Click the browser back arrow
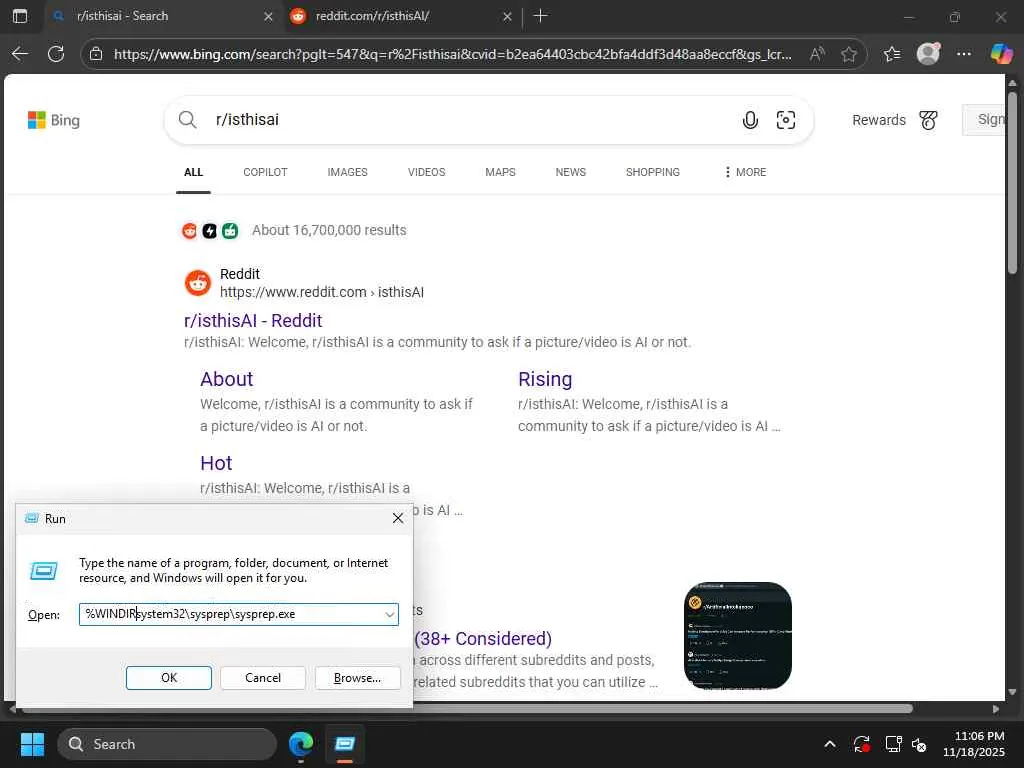This screenshot has width=1024, height=768. (x=20, y=54)
